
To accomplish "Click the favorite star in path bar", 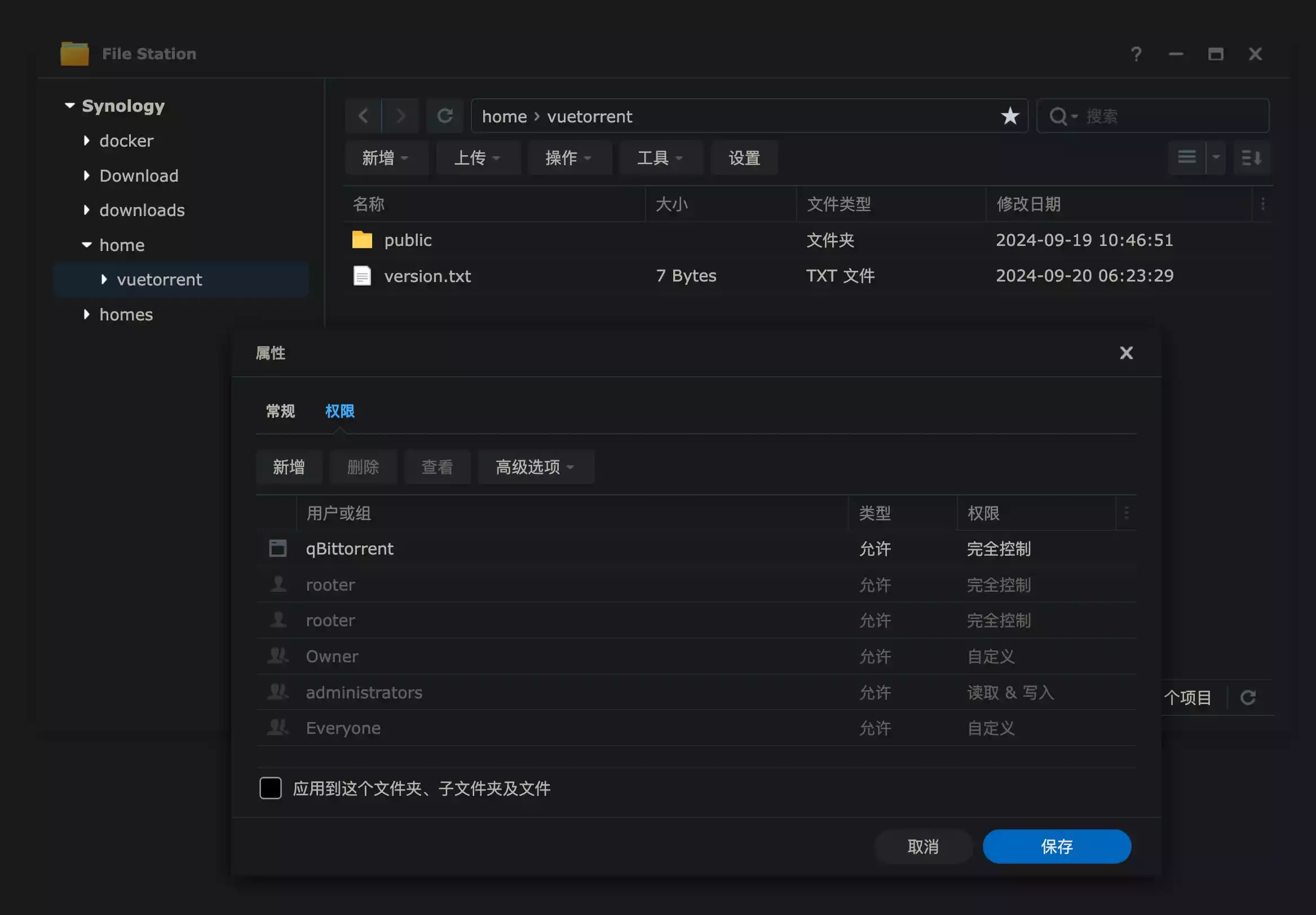I will click(1009, 116).
